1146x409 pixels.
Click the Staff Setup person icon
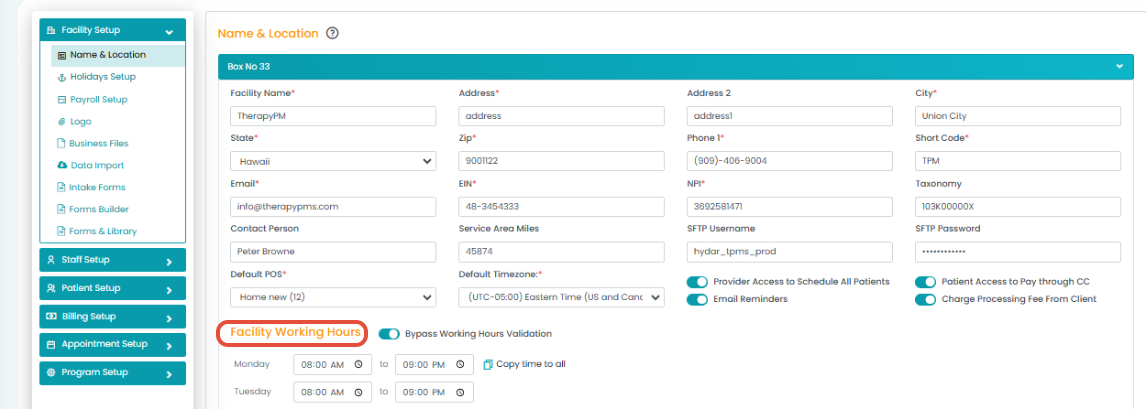[x=51, y=260]
